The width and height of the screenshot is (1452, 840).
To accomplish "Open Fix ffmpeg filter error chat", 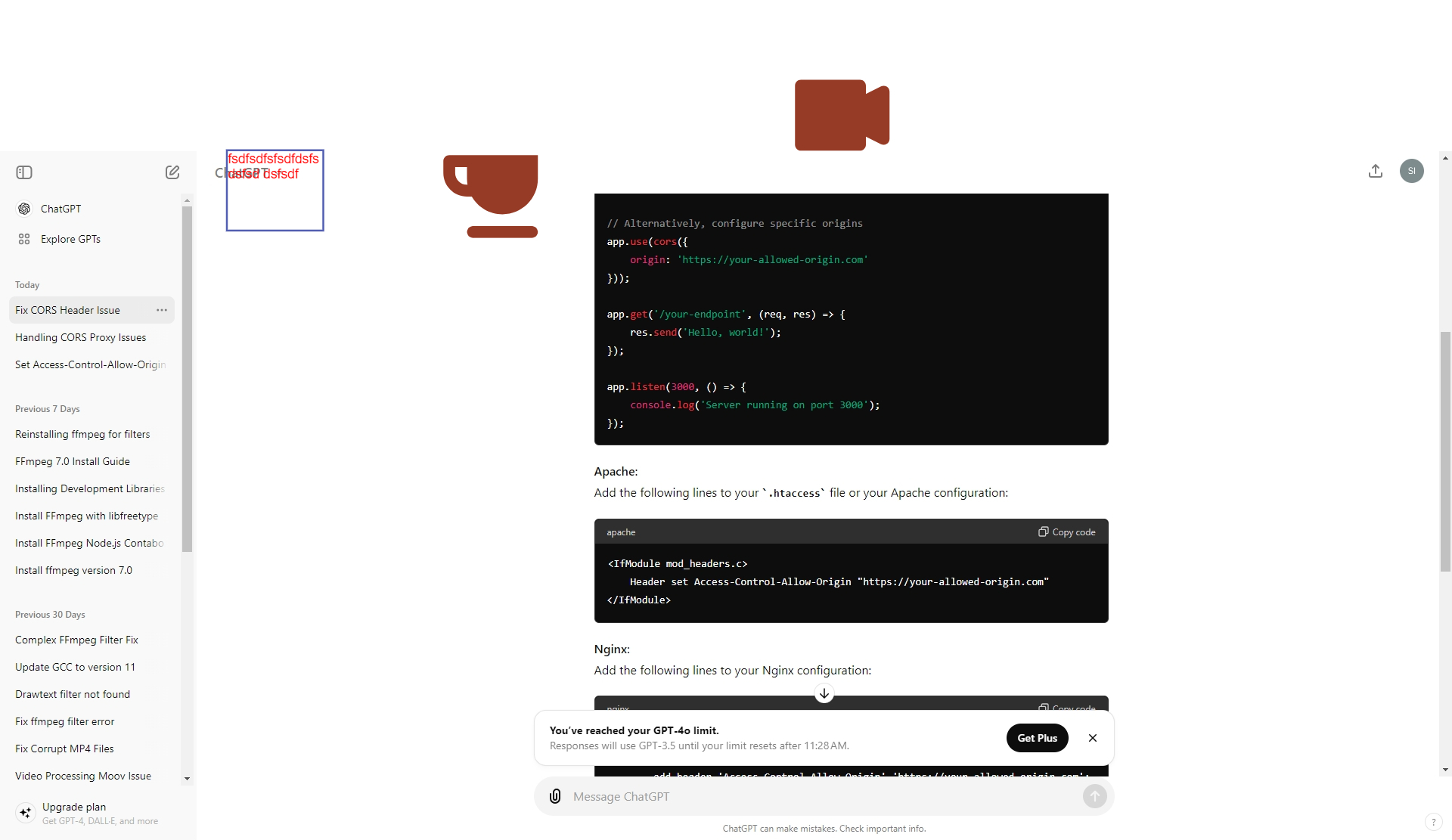I will (92, 721).
